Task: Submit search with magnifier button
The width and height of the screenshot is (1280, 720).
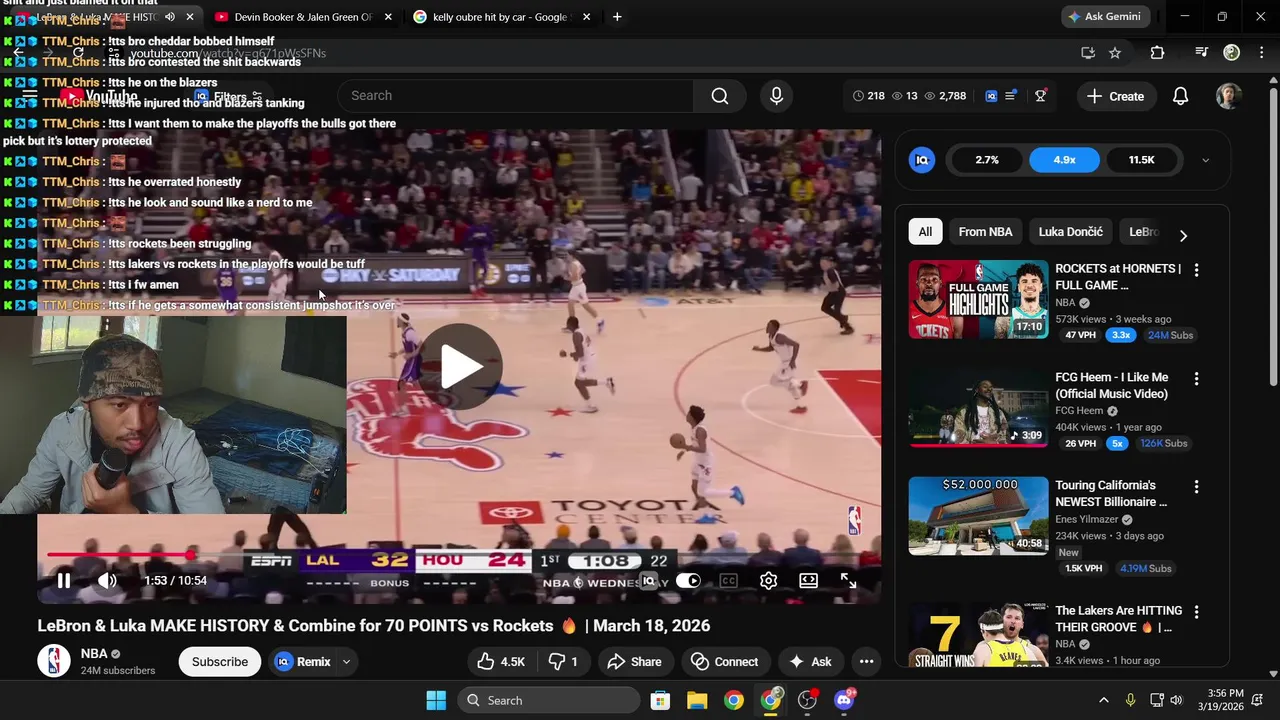Action: tap(720, 95)
